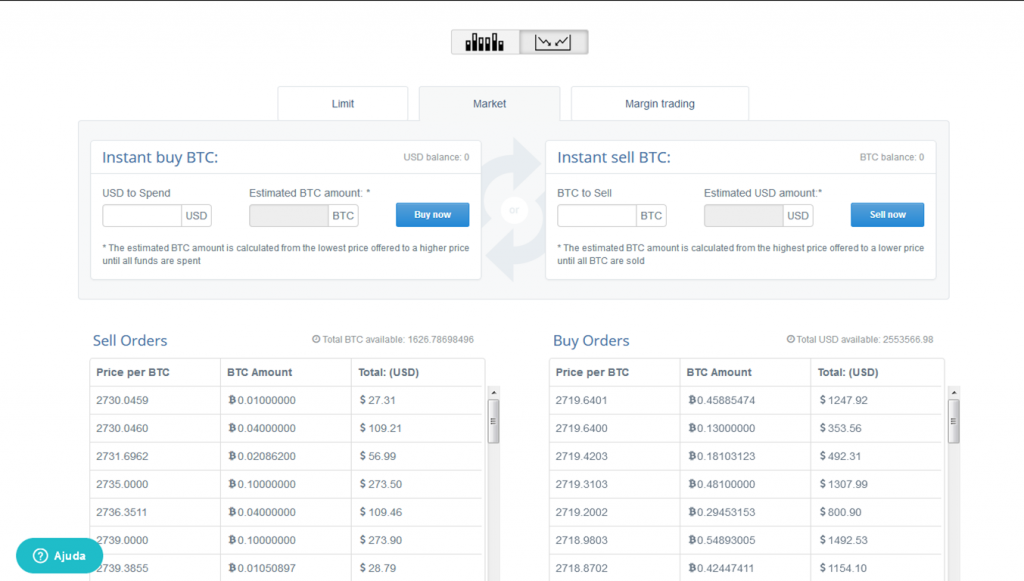
Task: Switch to candlestick bar chart view
Action: pos(485,42)
